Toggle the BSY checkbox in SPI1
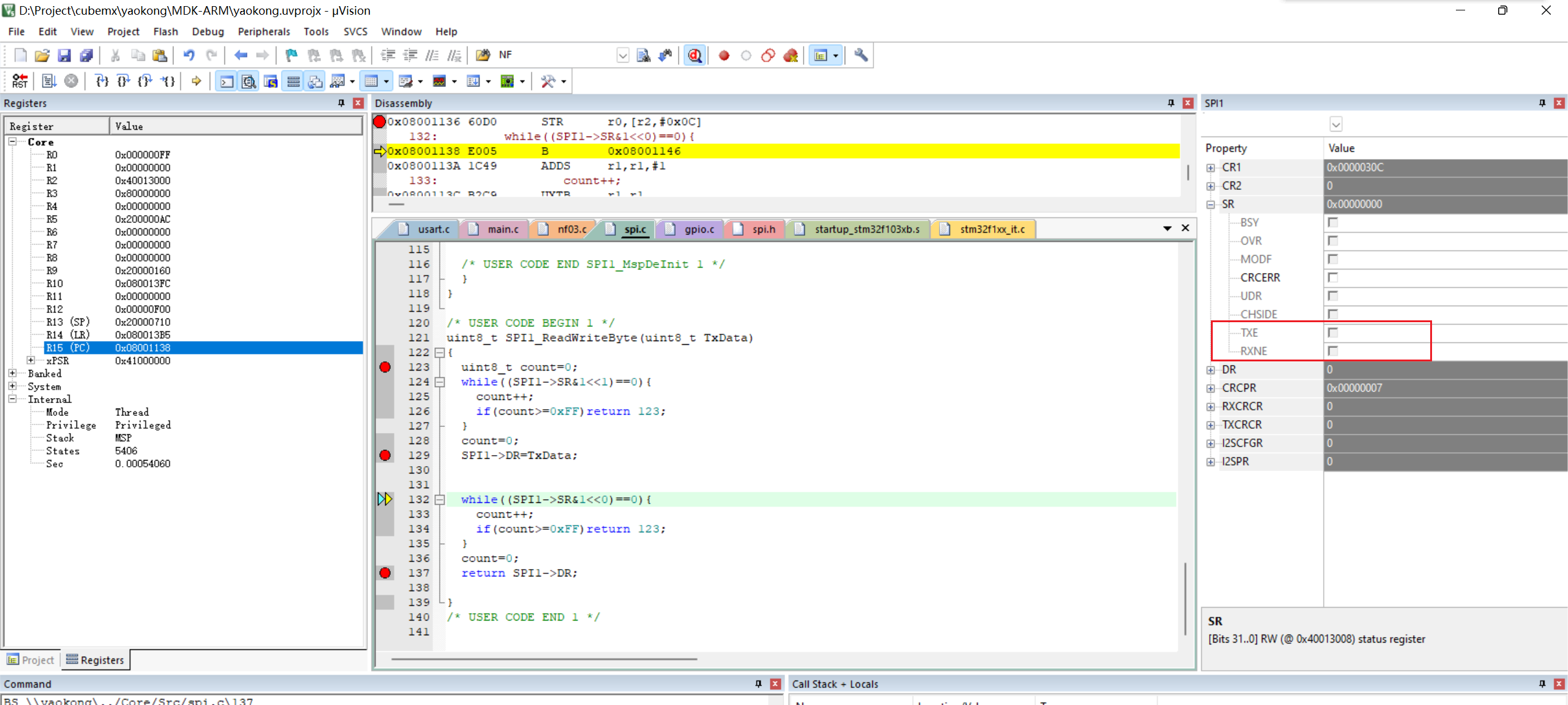Viewport: 1568px width, 705px height. [x=1333, y=222]
